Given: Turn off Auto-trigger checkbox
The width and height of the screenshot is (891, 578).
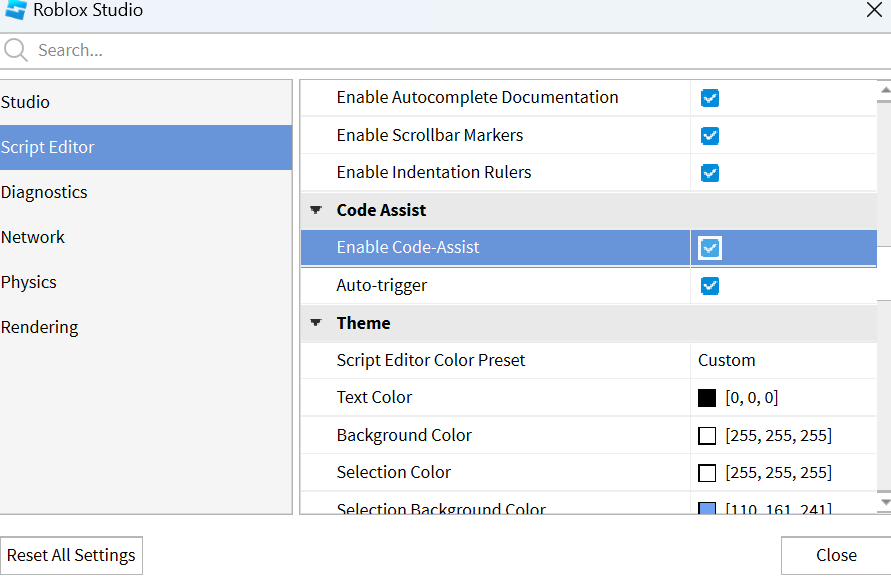Looking at the screenshot, I should 710,286.
